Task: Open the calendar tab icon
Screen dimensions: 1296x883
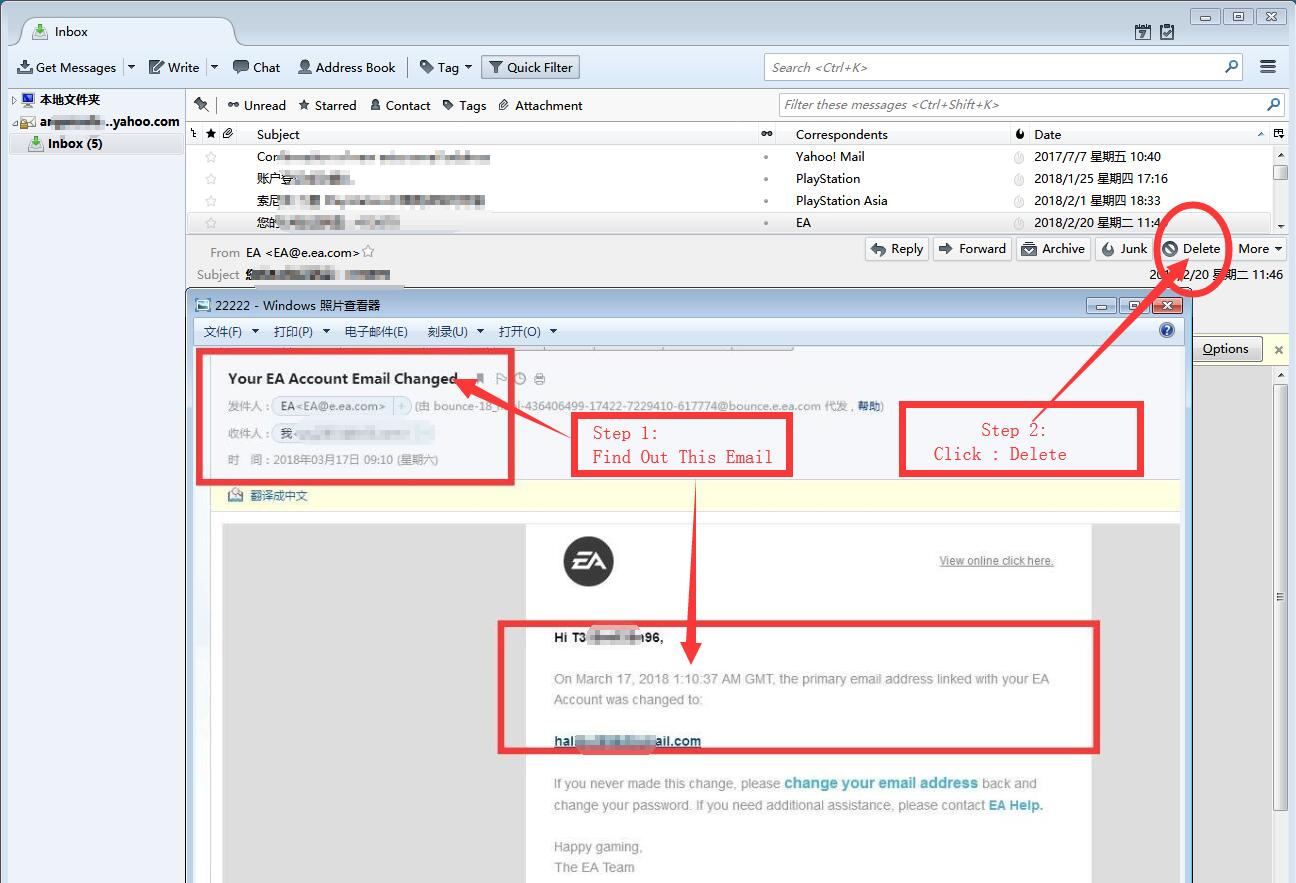Action: [1143, 32]
